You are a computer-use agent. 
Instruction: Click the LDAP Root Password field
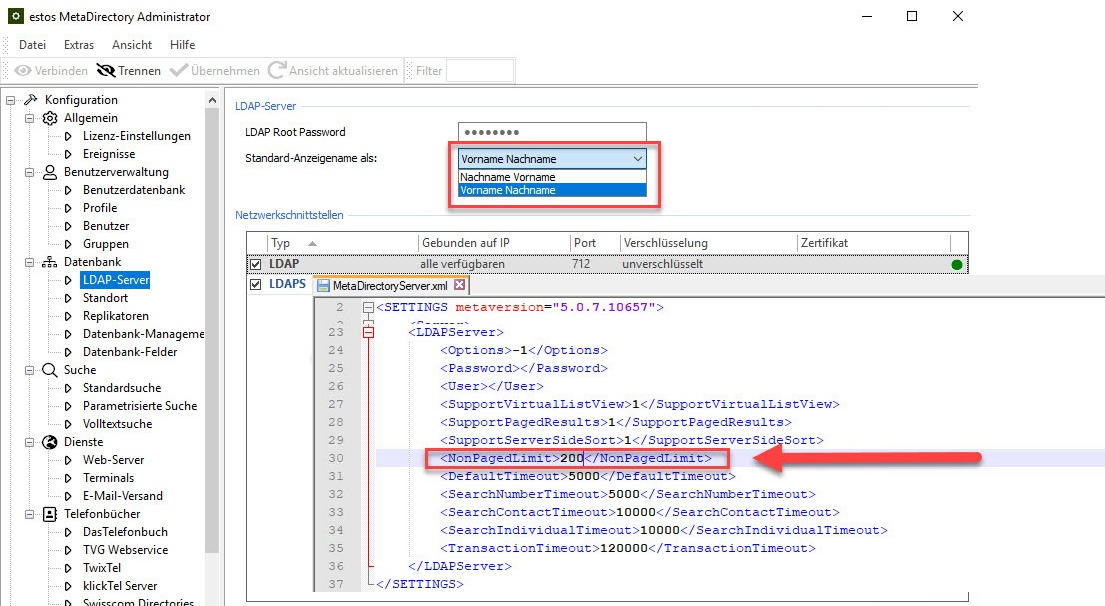pyautogui.click(x=552, y=132)
